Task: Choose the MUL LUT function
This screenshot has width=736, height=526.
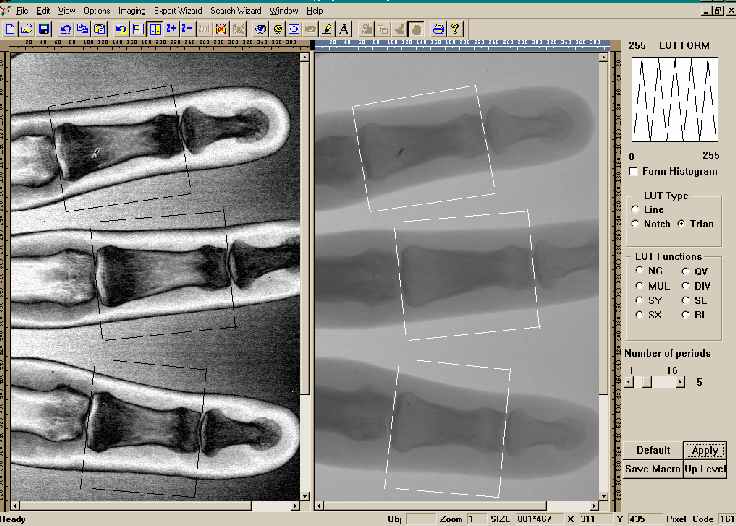Action: tap(639, 285)
